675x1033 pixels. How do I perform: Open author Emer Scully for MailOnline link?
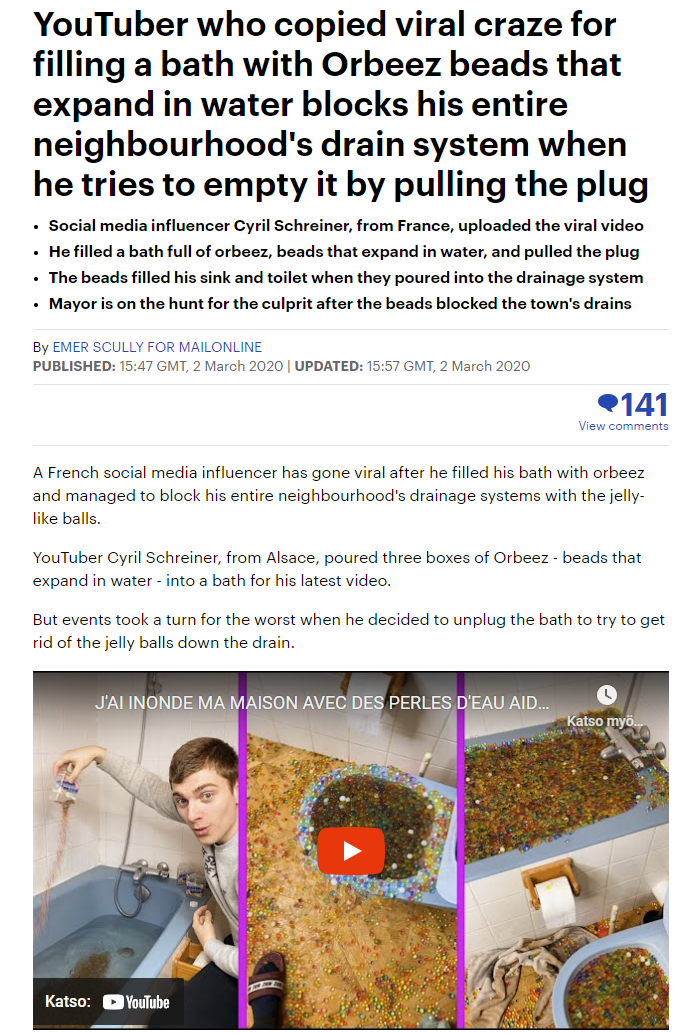[x=157, y=347]
